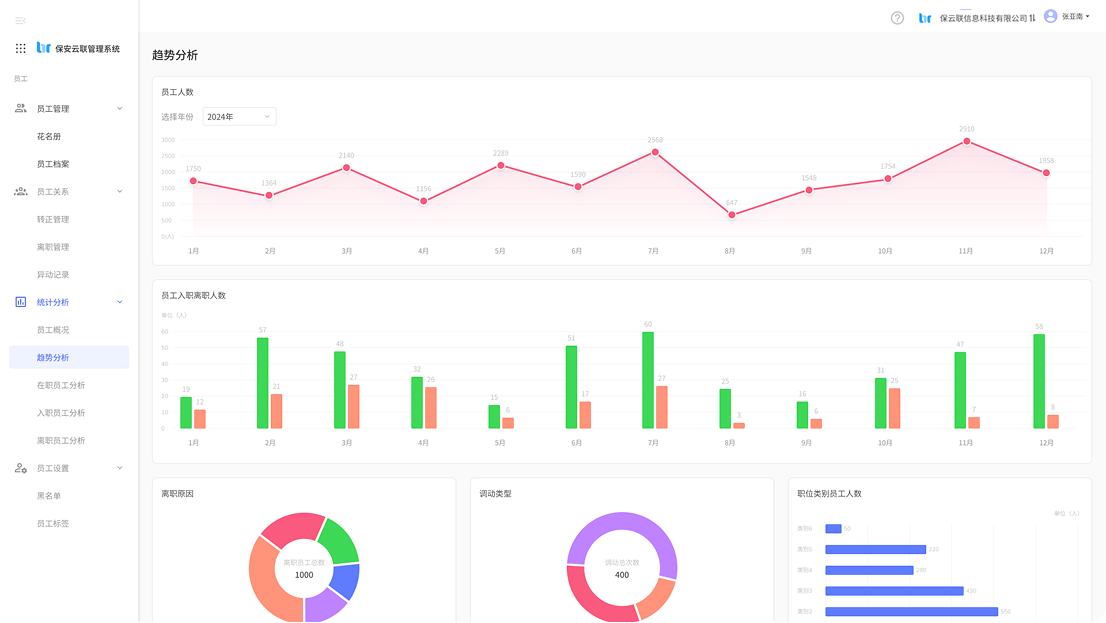Click the 员工管理 people icon

[x=21, y=108]
